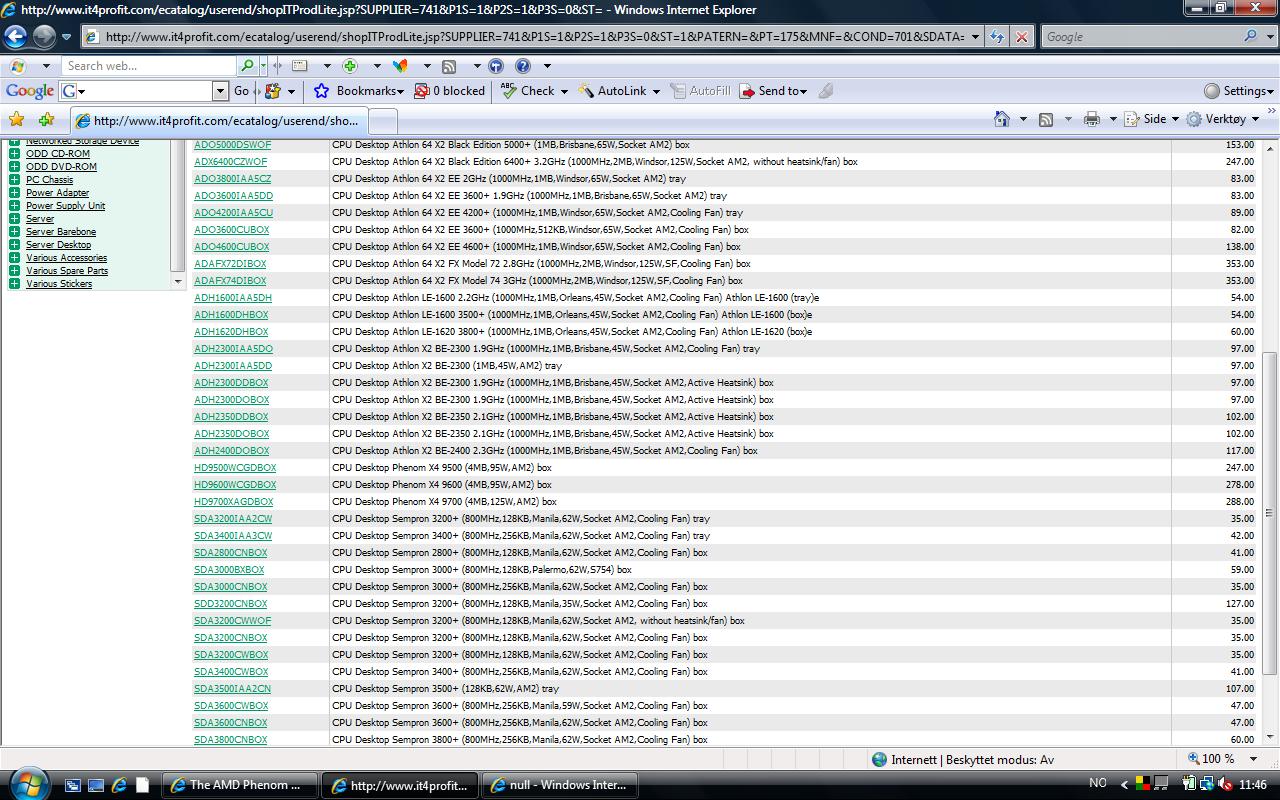Go back with the Back arrow button

pyautogui.click(x=15, y=37)
